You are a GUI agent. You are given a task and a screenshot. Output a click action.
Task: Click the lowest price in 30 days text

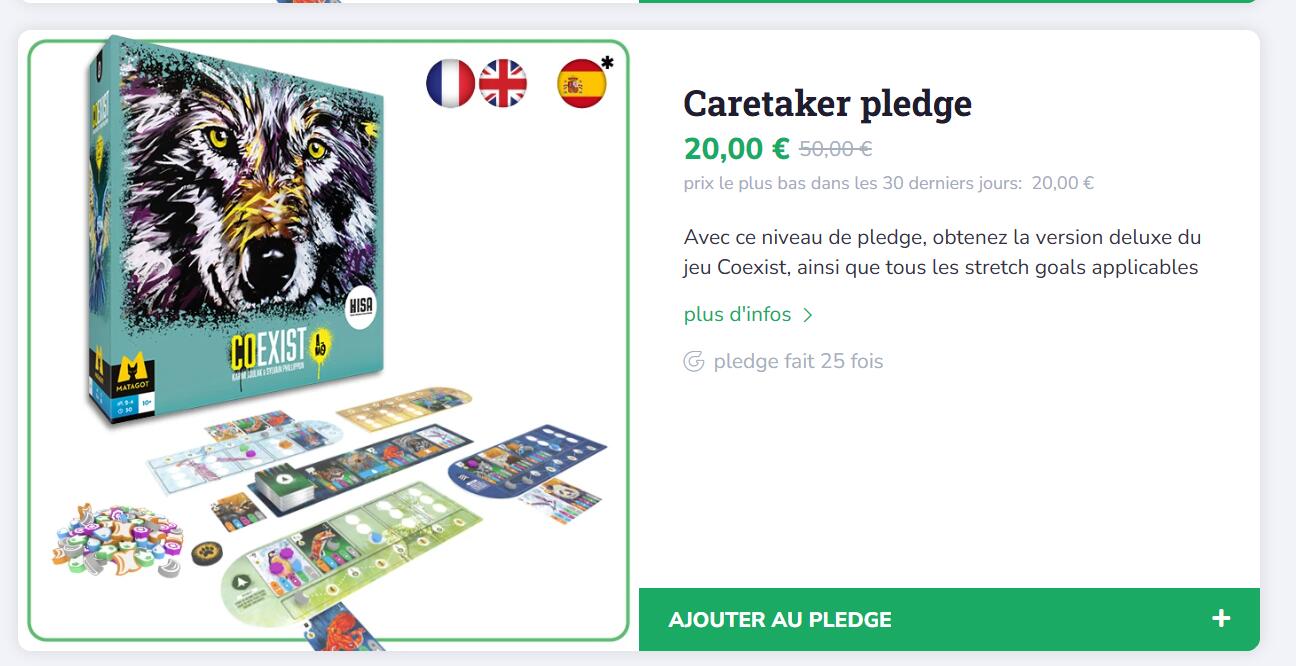[888, 183]
